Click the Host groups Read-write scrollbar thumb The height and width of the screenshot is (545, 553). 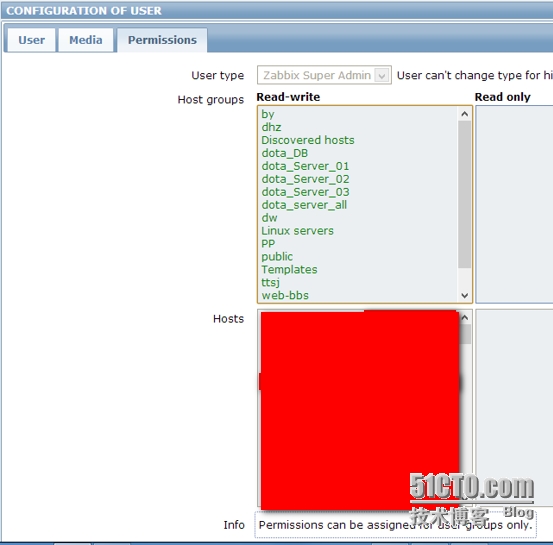464,194
